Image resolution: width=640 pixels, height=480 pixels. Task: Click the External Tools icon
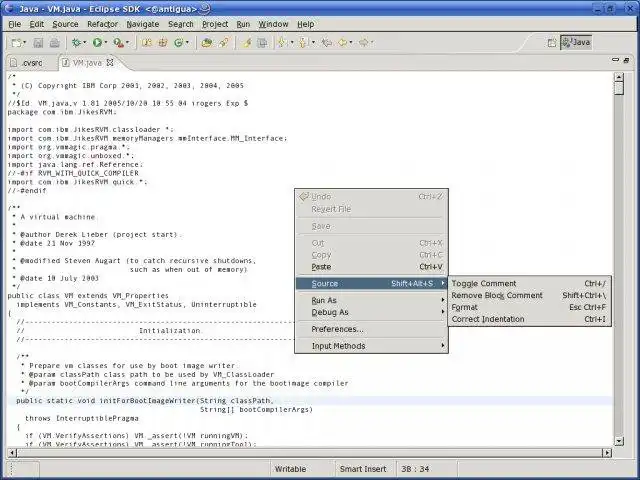[x=118, y=42]
